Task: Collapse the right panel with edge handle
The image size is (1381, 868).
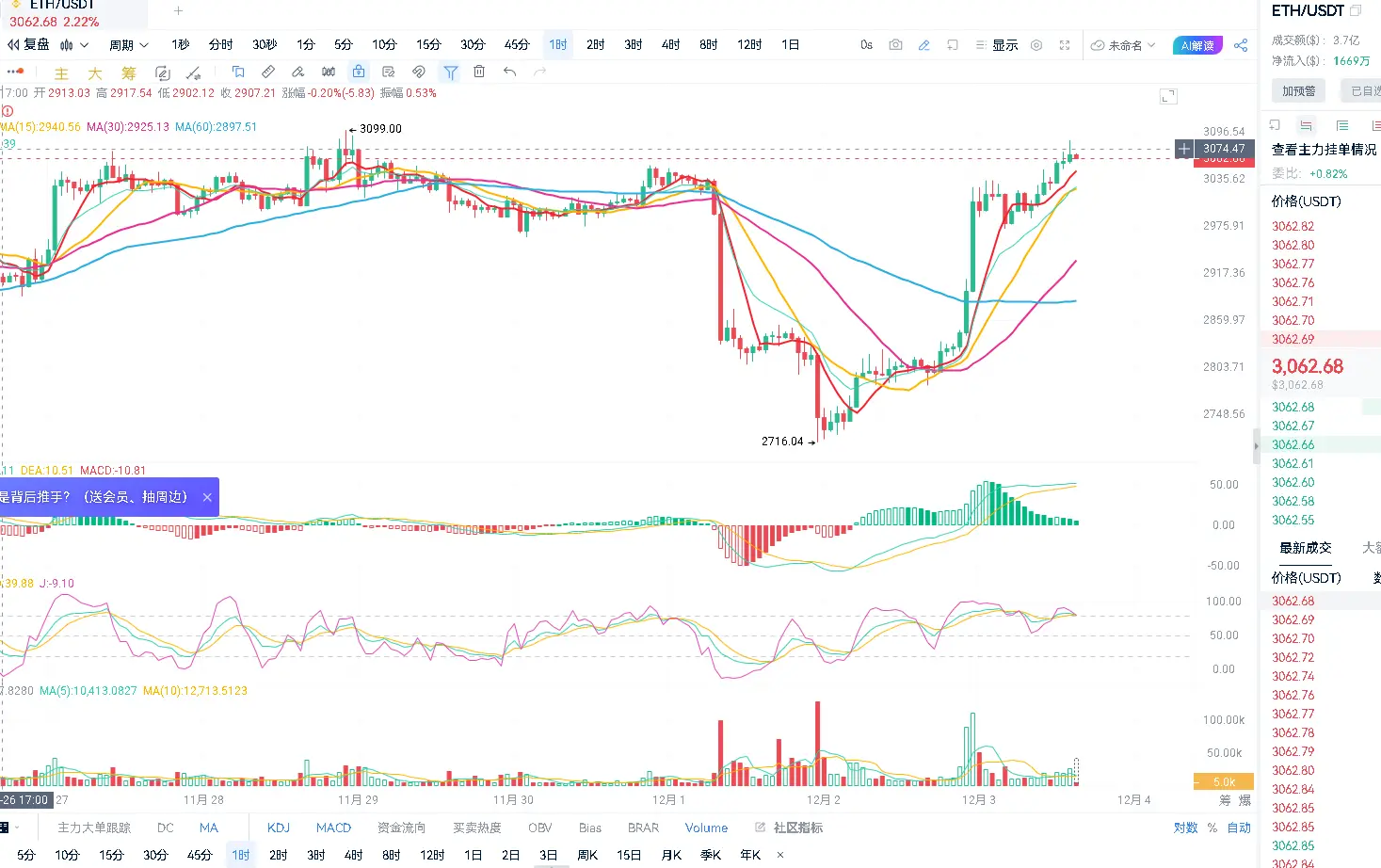Action: pos(1256,446)
